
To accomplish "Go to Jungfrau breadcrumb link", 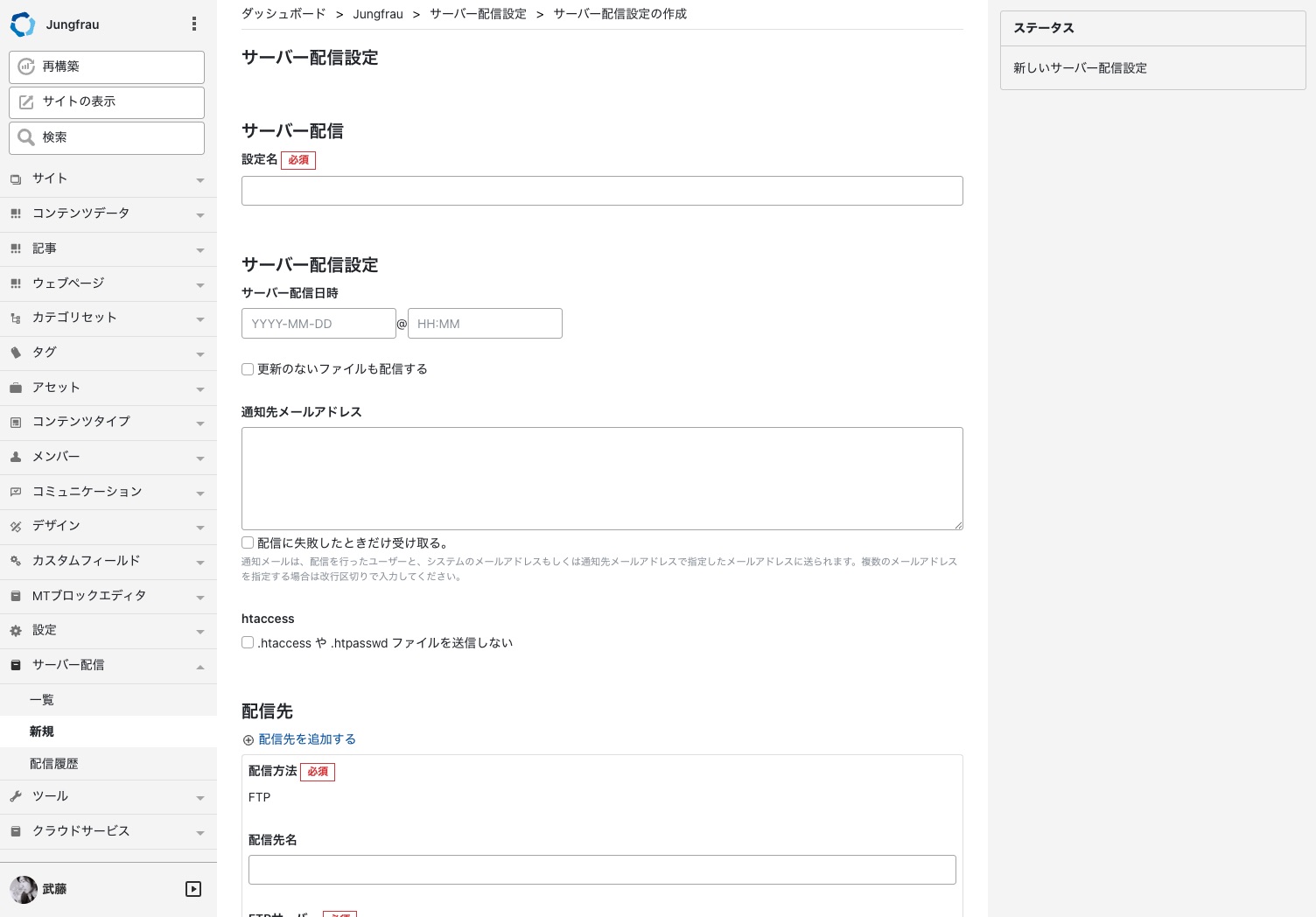I will tap(378, 14).
